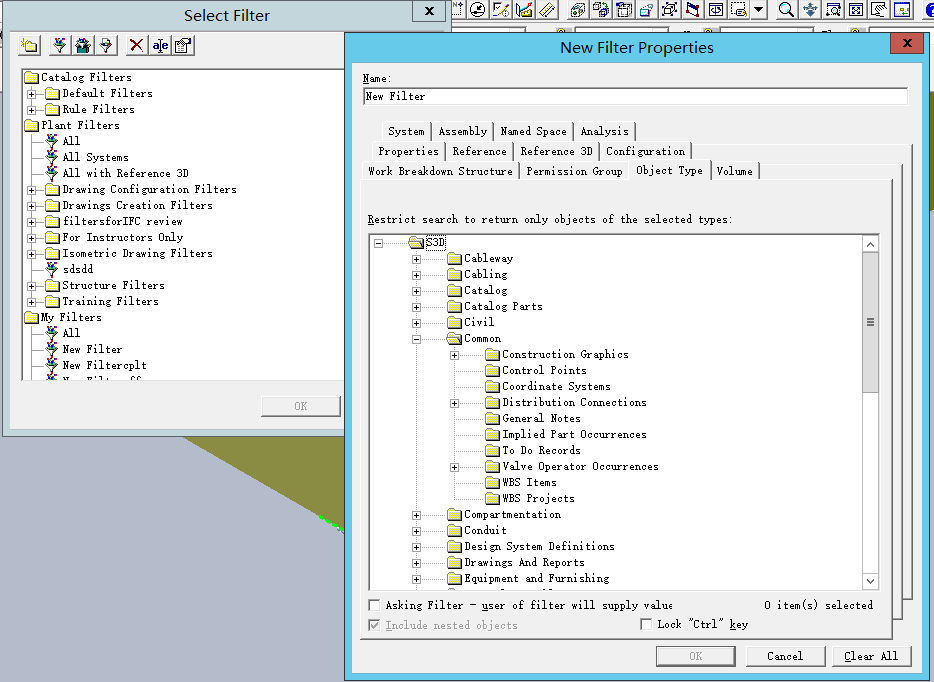934x682 pixels.
Task: Click Cancel in New Filter Properties
Action: [785, 656]
